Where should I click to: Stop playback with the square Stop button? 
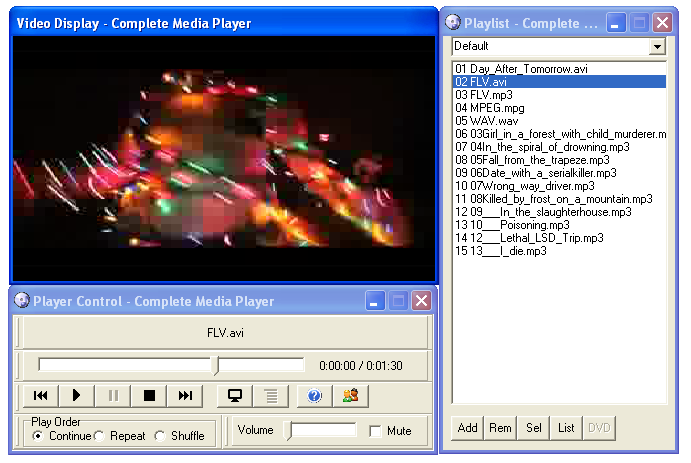click(149, 396)
